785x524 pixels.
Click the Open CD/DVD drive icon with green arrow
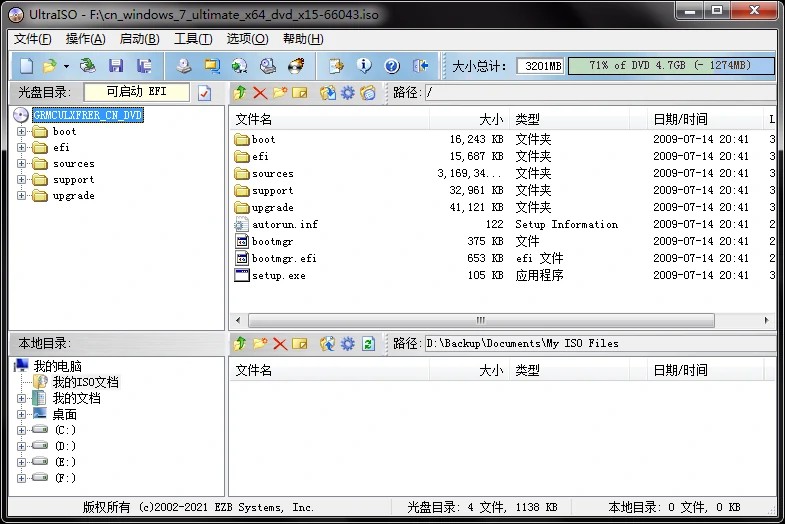[x=88, y=66]
